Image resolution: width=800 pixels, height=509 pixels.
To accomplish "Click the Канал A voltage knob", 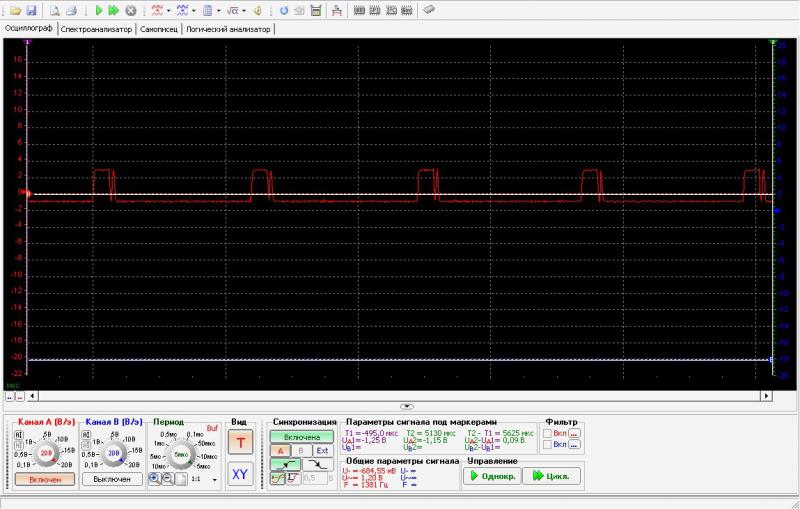I will pos(45,453).
